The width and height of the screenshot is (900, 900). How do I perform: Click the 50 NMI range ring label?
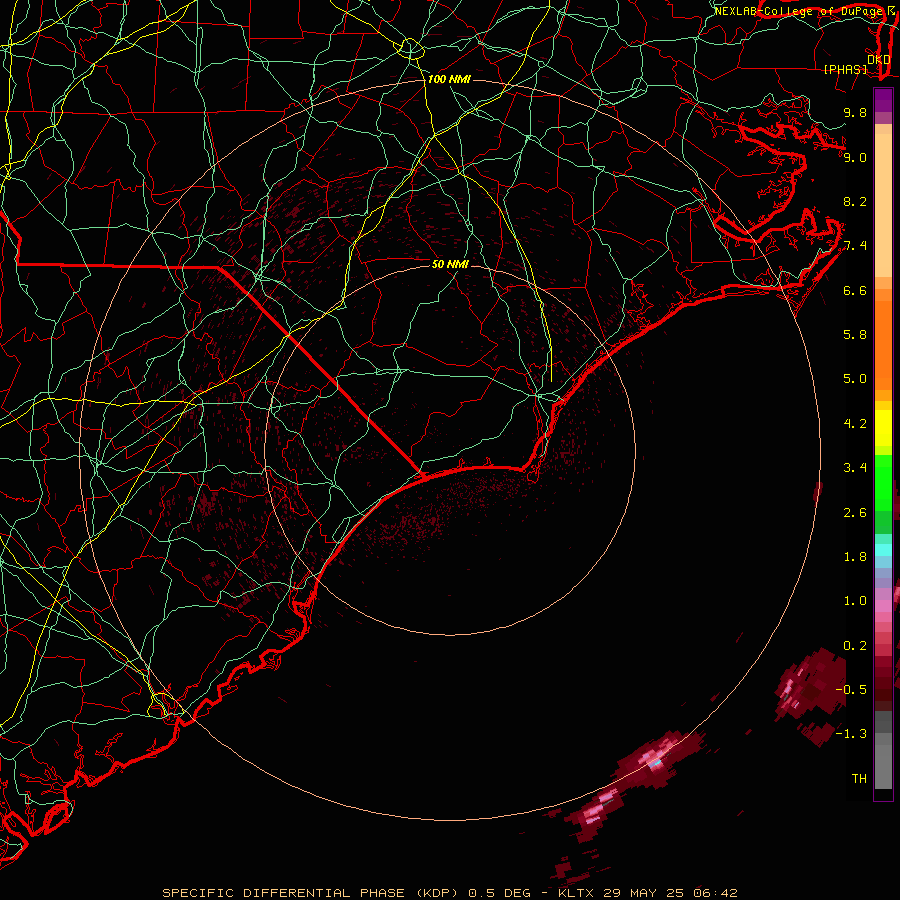pyautogui.click(x=450, y=264)
